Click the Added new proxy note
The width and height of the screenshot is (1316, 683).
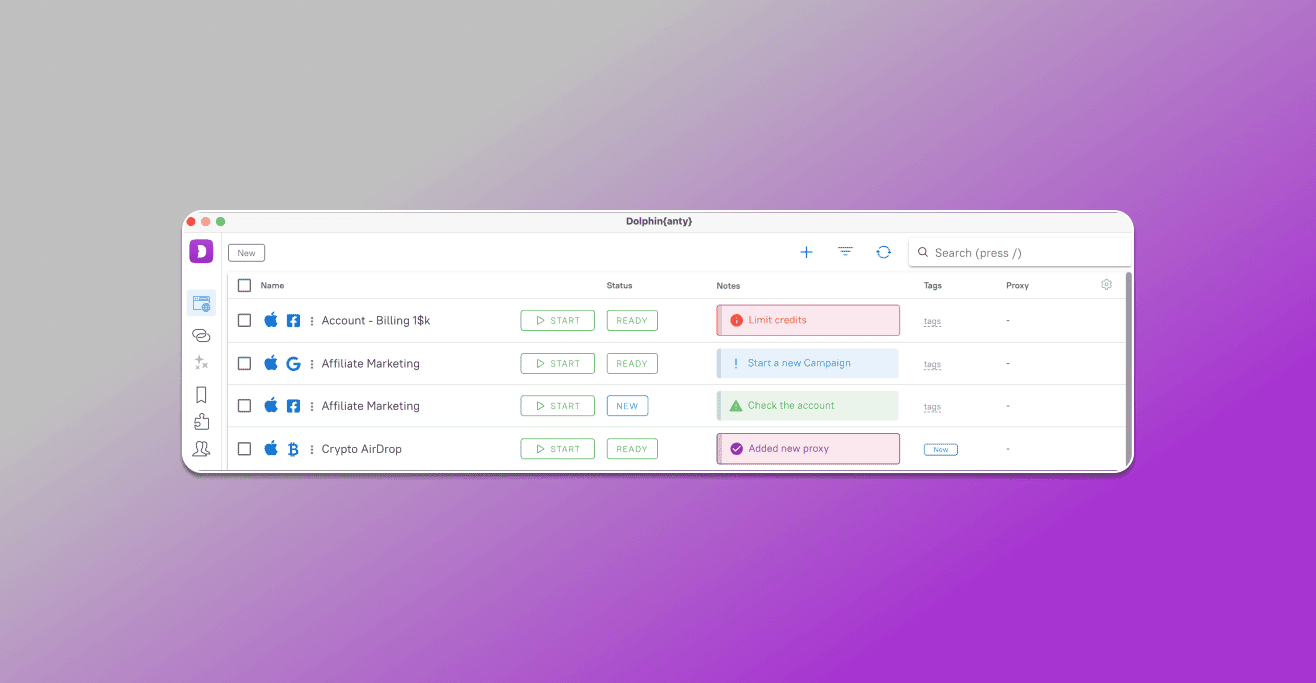pyautogui.click(x=808, y=448)
